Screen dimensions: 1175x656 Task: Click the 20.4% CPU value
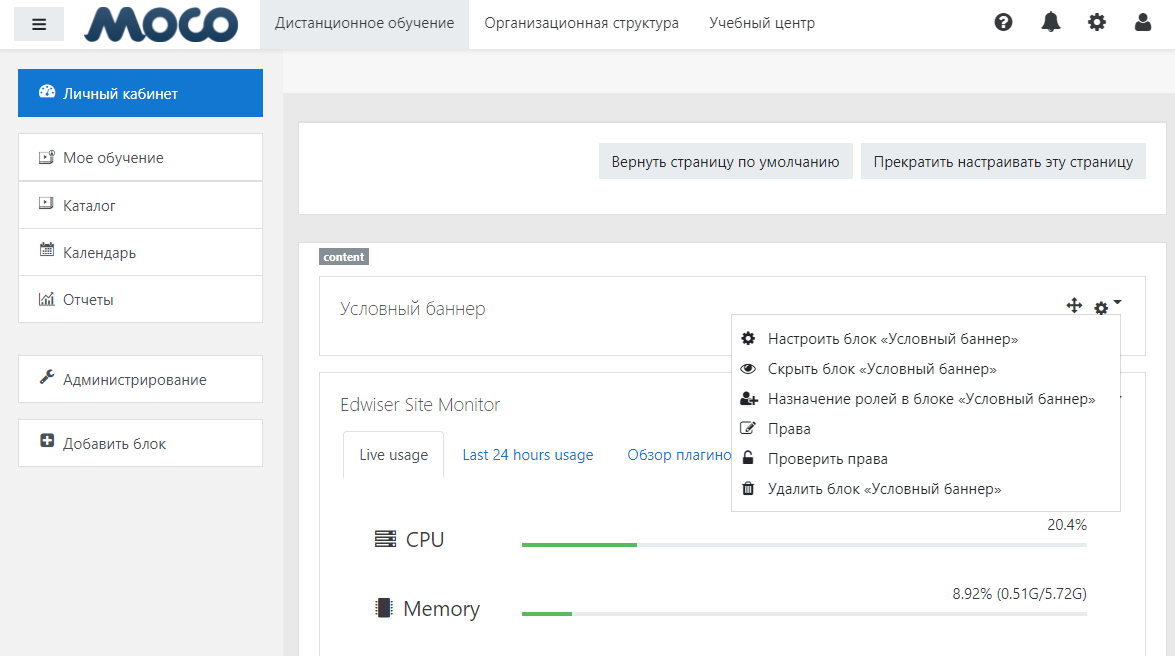(1066, 524)
